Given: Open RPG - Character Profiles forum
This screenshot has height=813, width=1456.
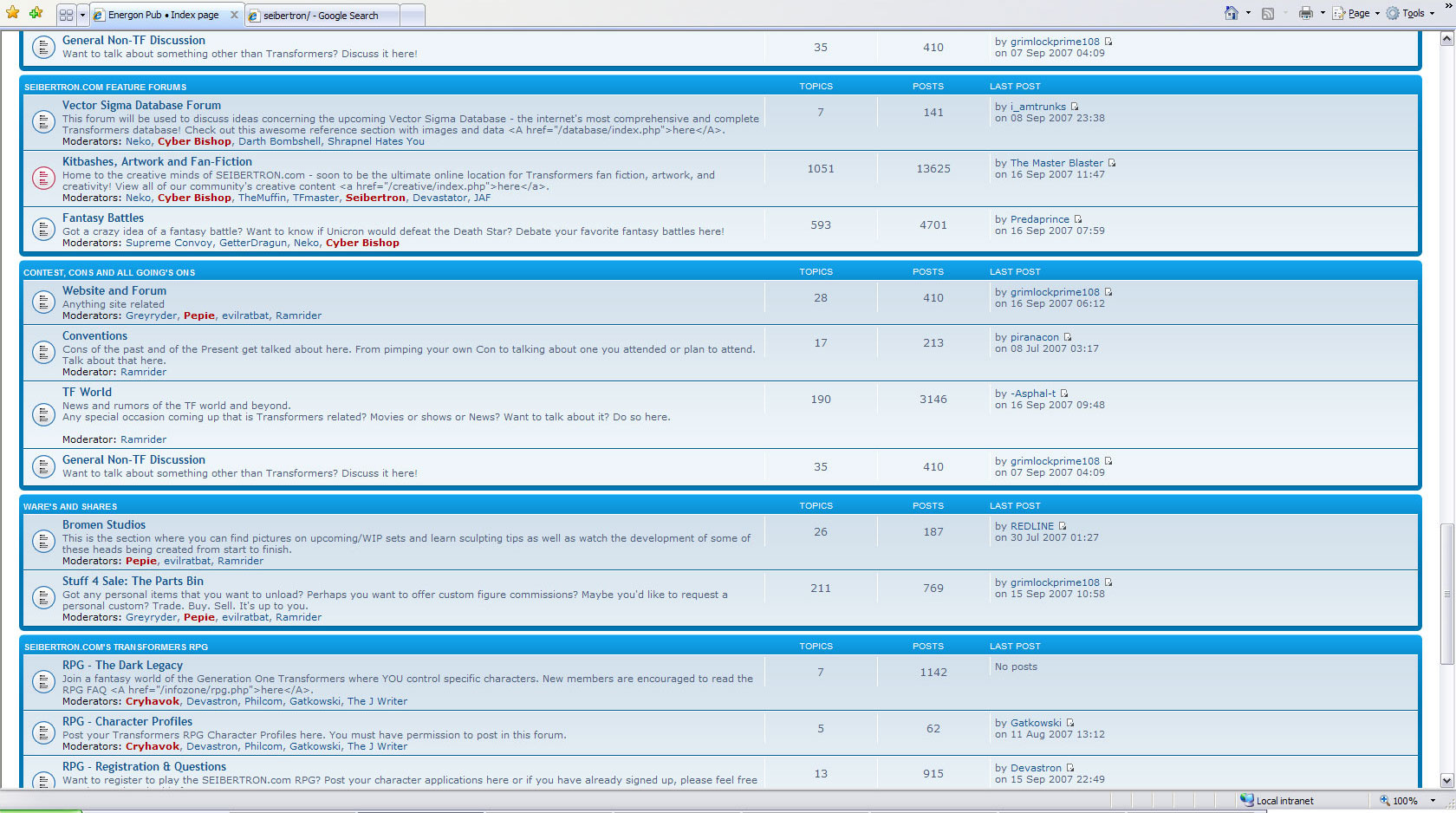Looking at the screenshot, I should [x=127, y=721].
